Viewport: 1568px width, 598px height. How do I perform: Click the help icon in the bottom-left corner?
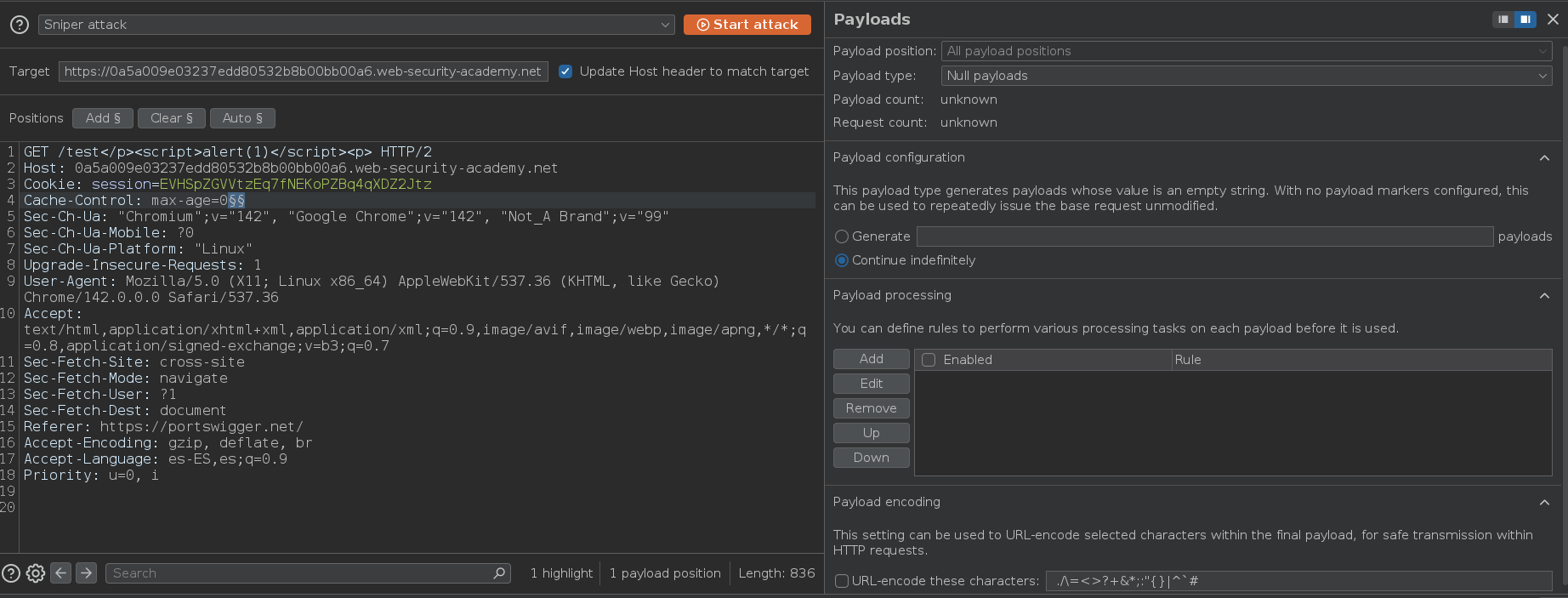click(x=11, y=573)
